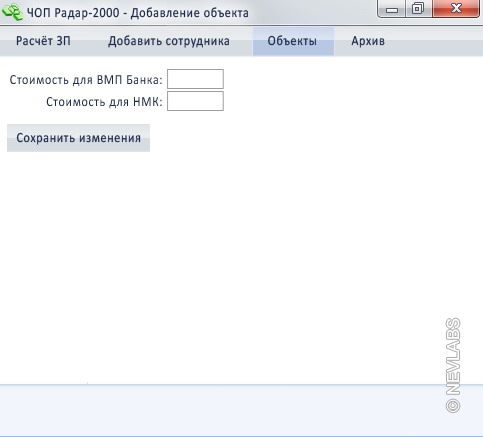The width and height of the screenshot is (483, 437).
Task: Click the Стоимость для ВМП Банка label
Action: (86, 80)
